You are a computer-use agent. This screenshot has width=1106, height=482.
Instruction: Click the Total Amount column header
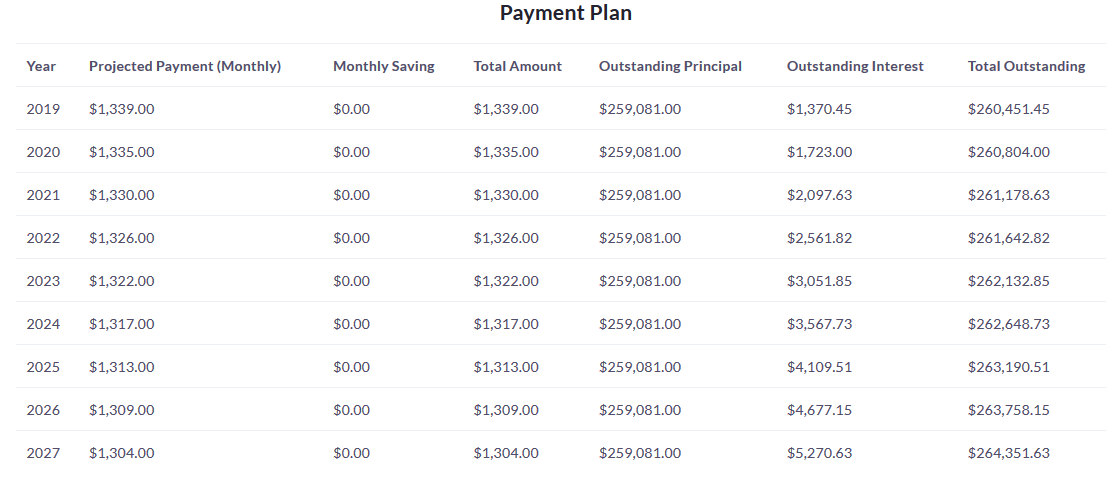(x=518, y=66)
